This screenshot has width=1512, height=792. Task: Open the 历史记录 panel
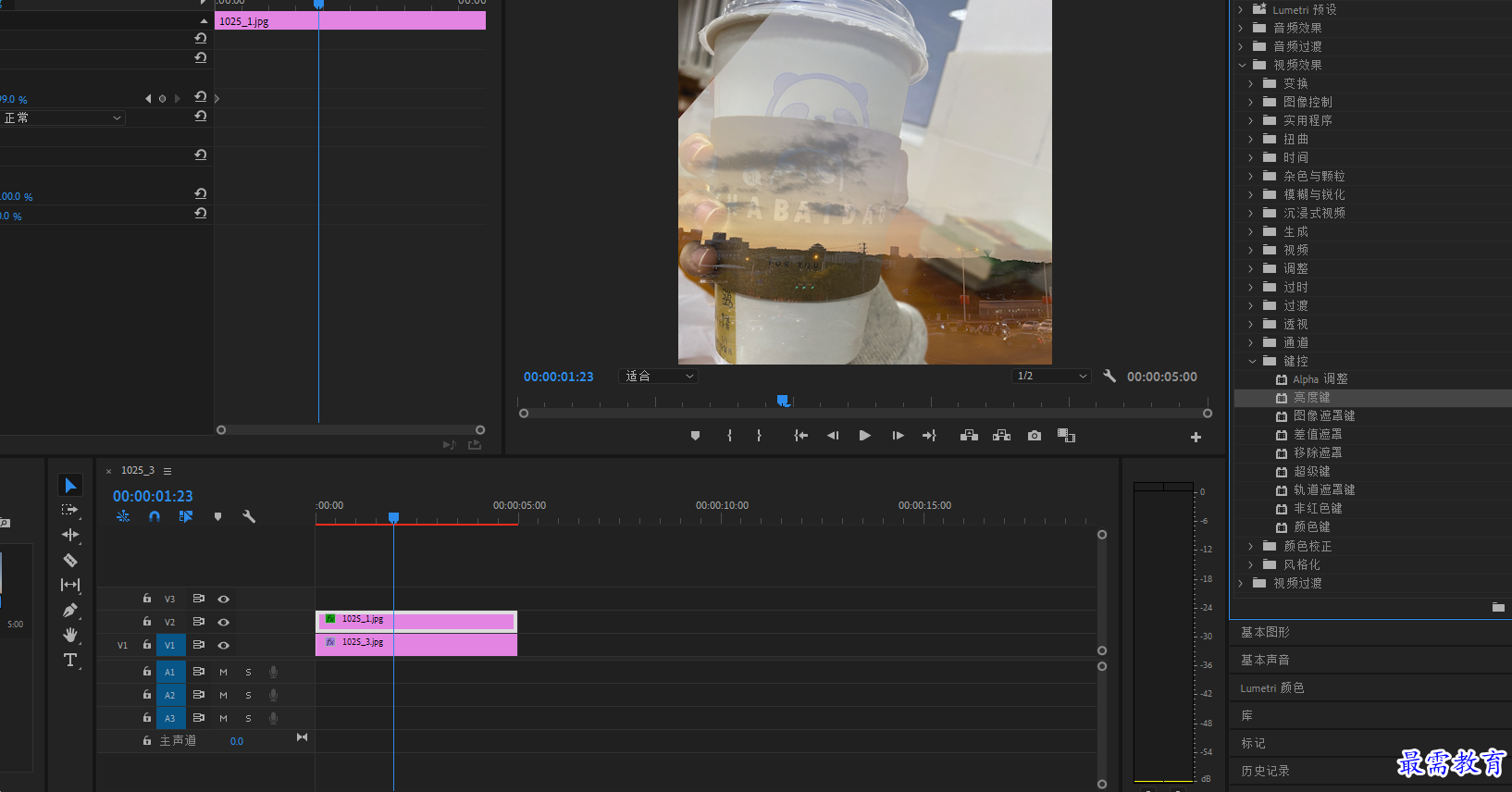(1265, 771)
